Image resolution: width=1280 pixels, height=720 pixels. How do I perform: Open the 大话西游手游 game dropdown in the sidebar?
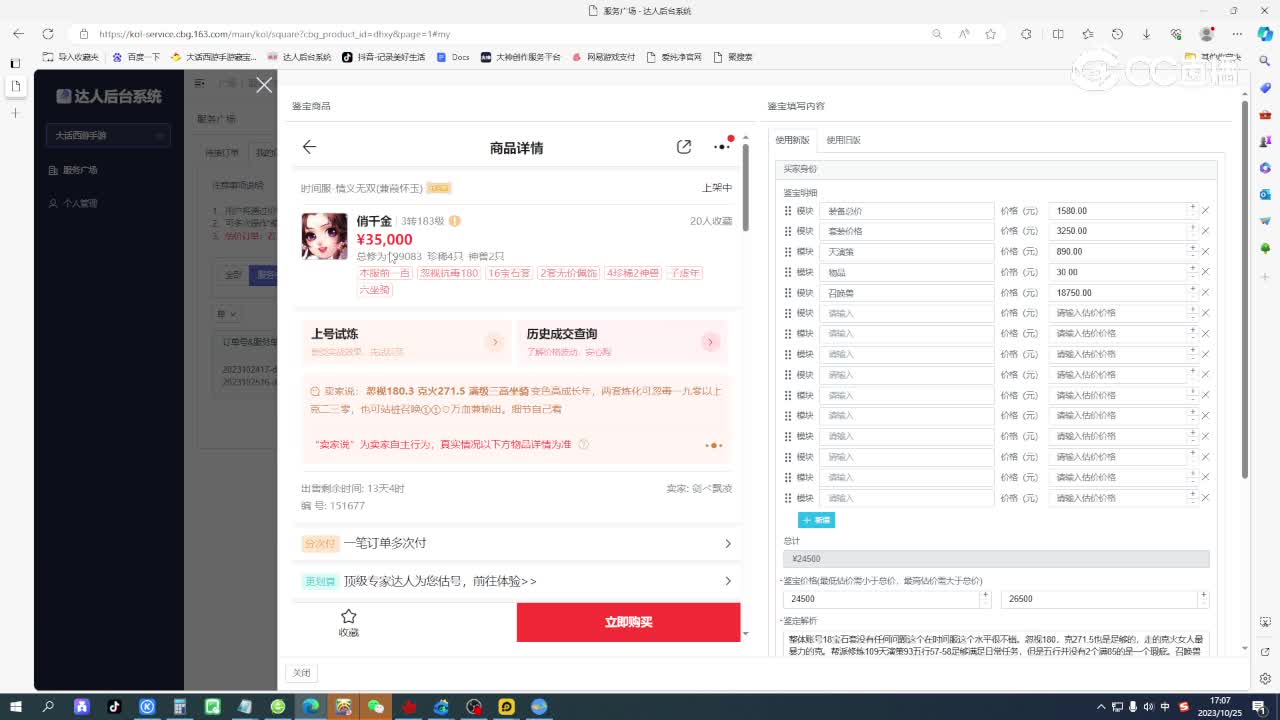pyautogui.click(x=108, y=135)
